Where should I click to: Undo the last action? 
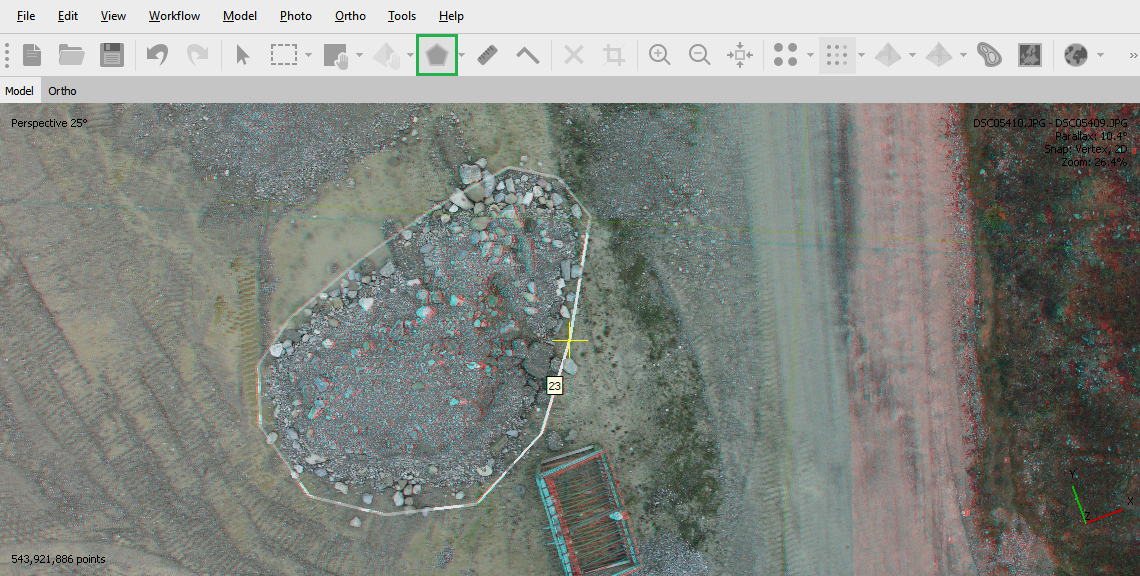pos(157,55)
